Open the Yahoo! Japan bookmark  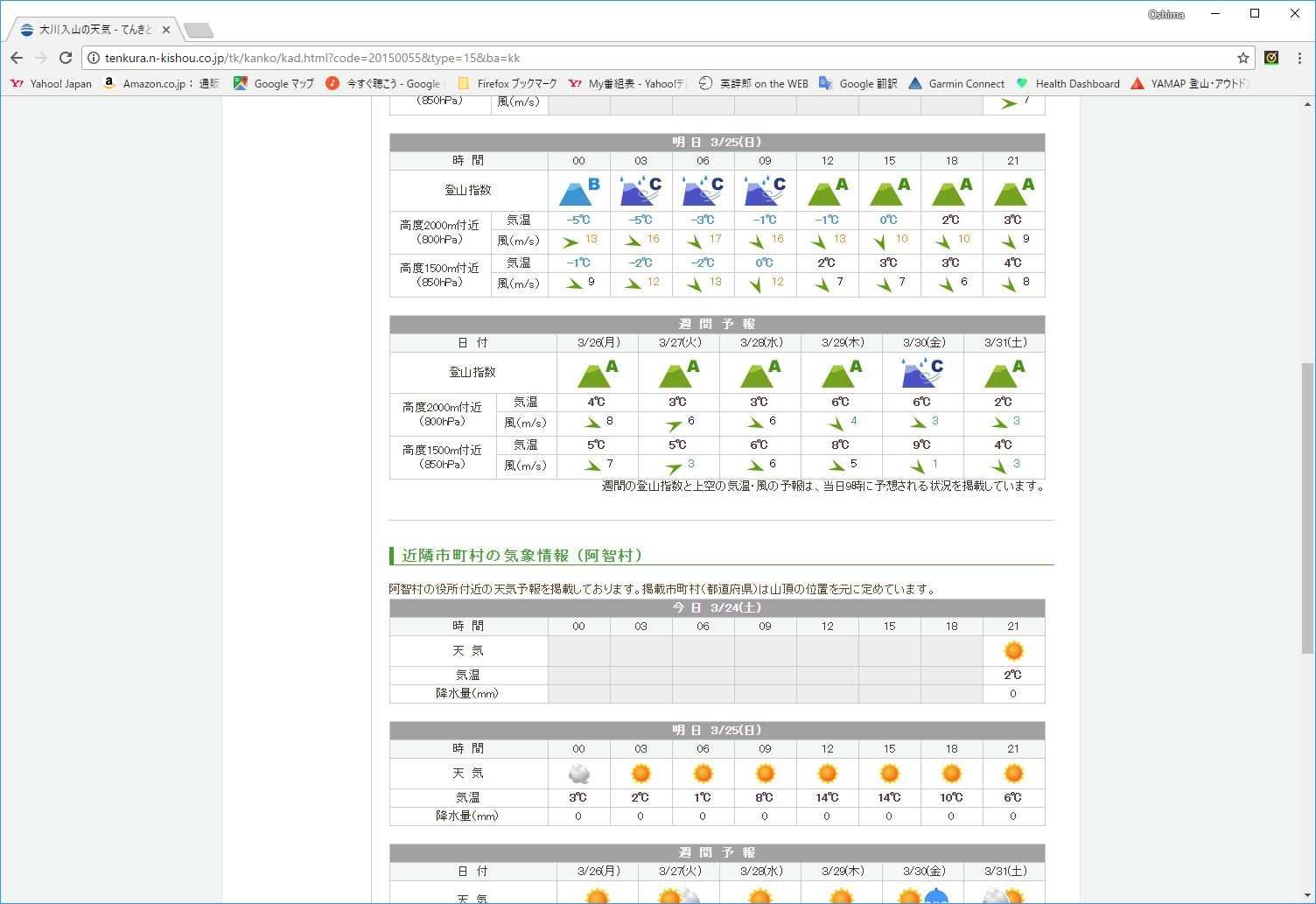pyautogui.click(x=51, y=84)
